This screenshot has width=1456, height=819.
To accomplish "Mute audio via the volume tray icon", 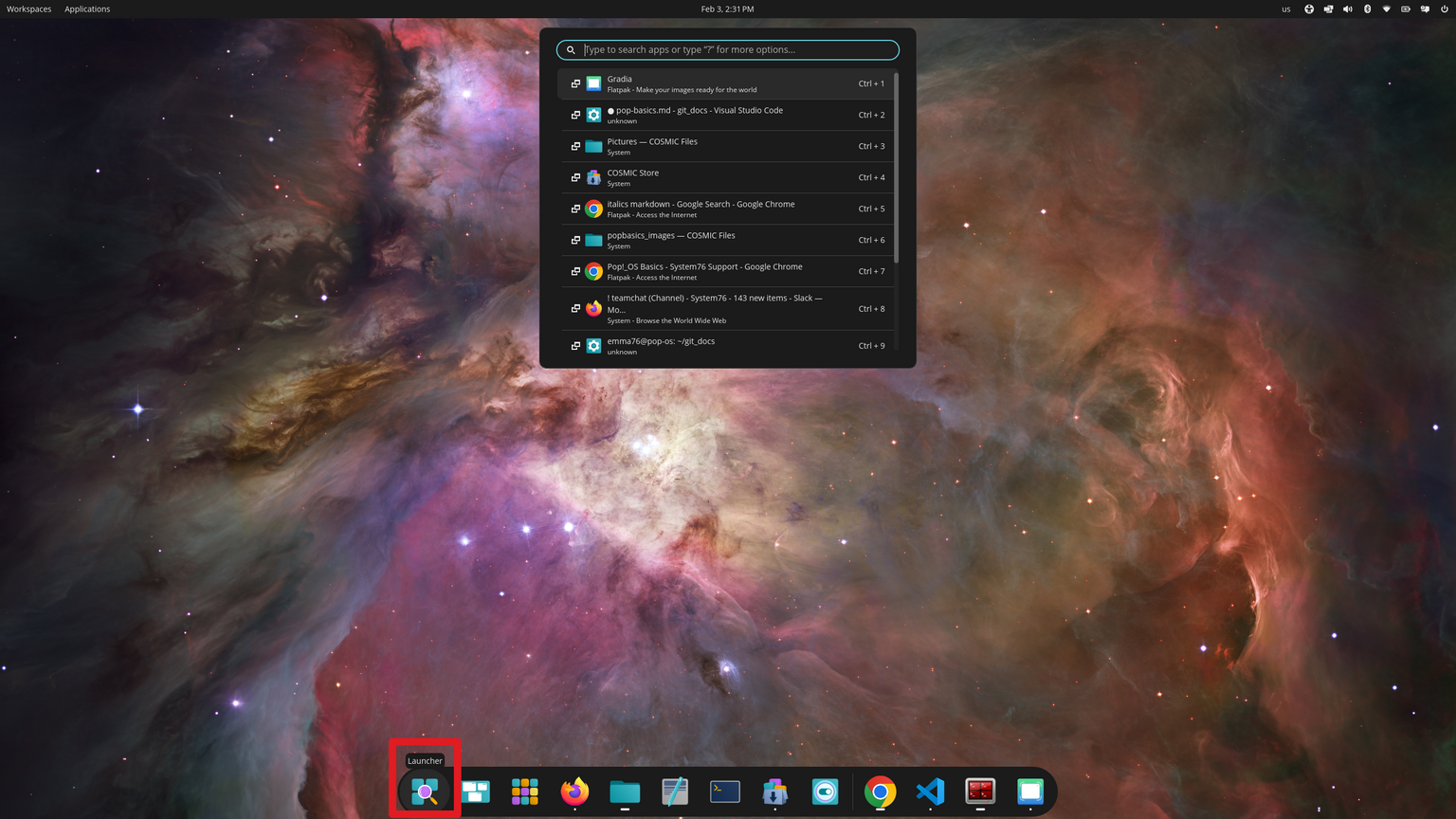I will point(1347,9).
